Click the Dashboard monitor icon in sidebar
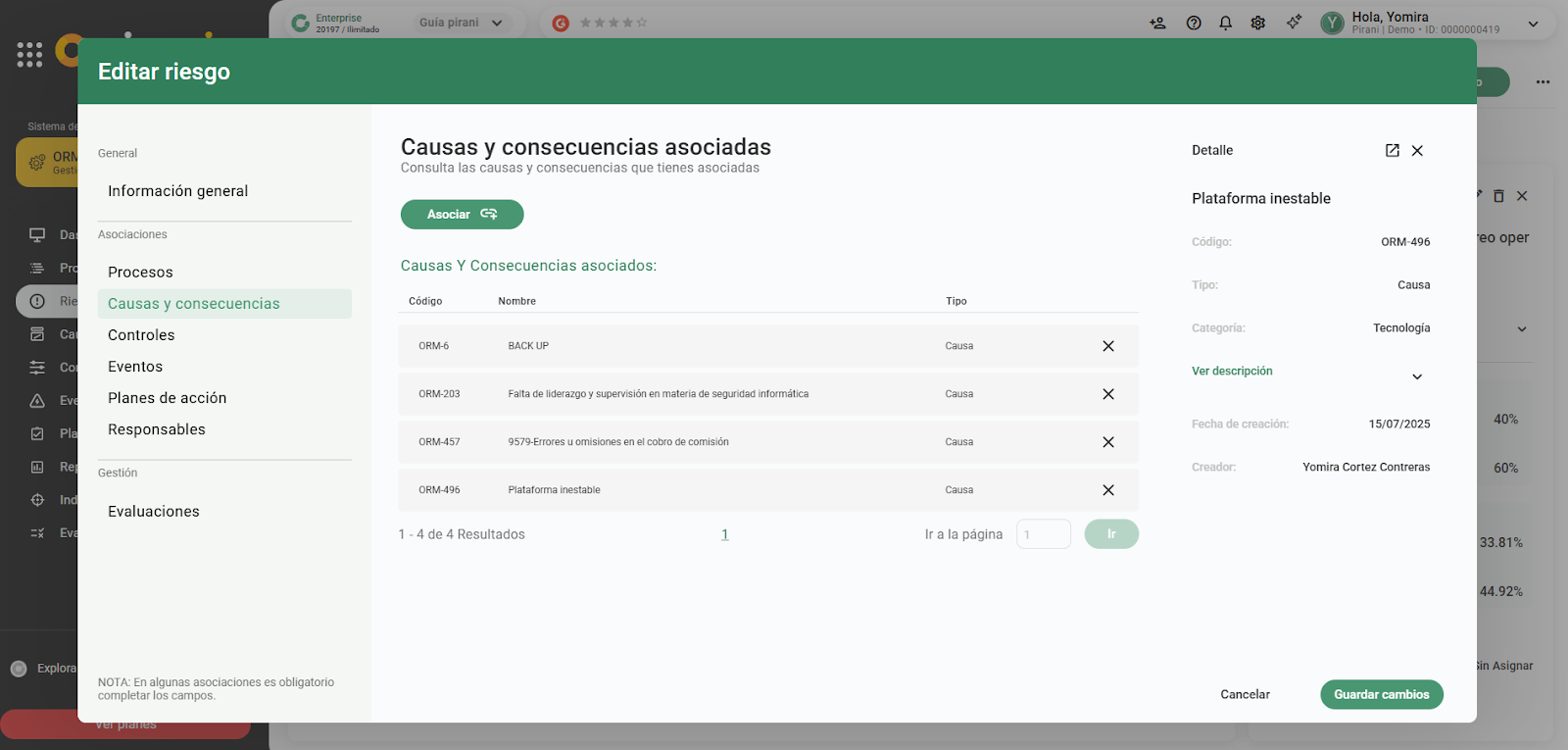The height and width of the screenshot is (750, 1568). (37, 234)
